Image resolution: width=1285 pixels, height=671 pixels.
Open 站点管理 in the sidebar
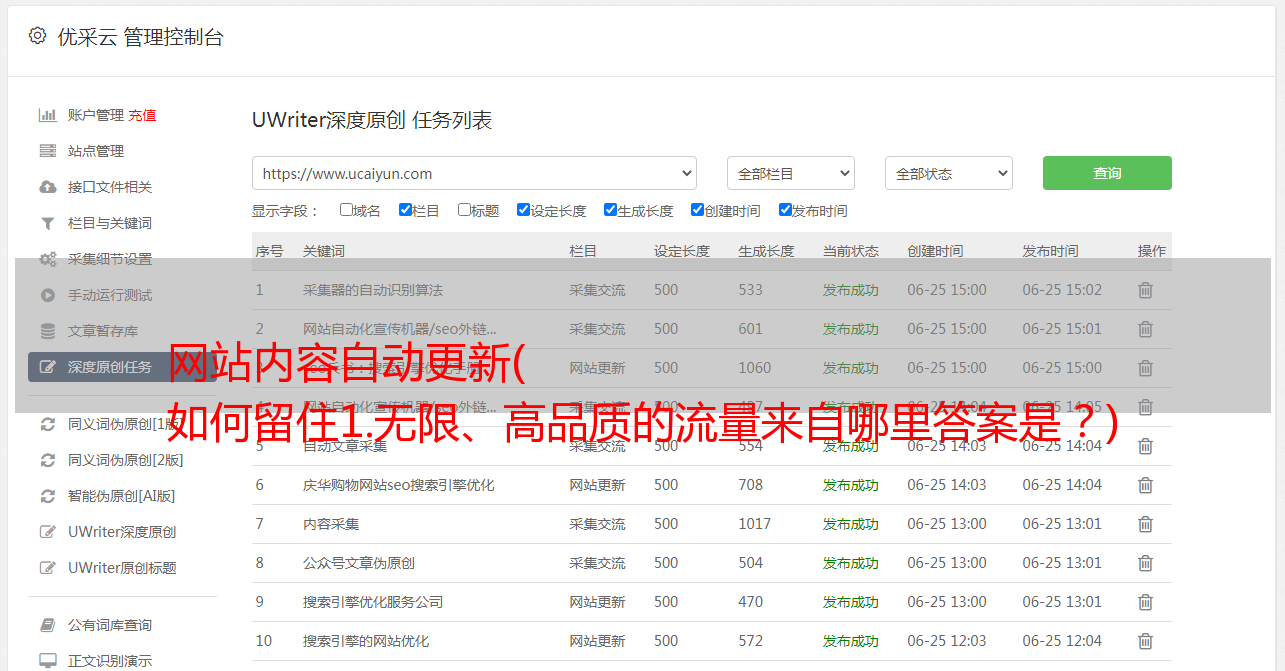coord(96,151)
